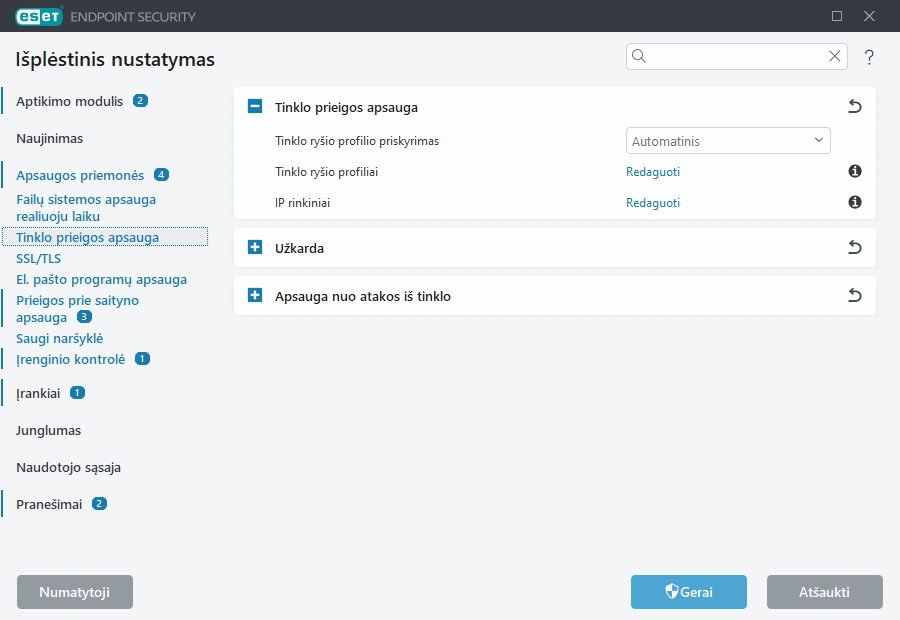Click badge 1 next to Įrenginio kontrolė
The image size is (900, 620).
[x=142, y=358]
